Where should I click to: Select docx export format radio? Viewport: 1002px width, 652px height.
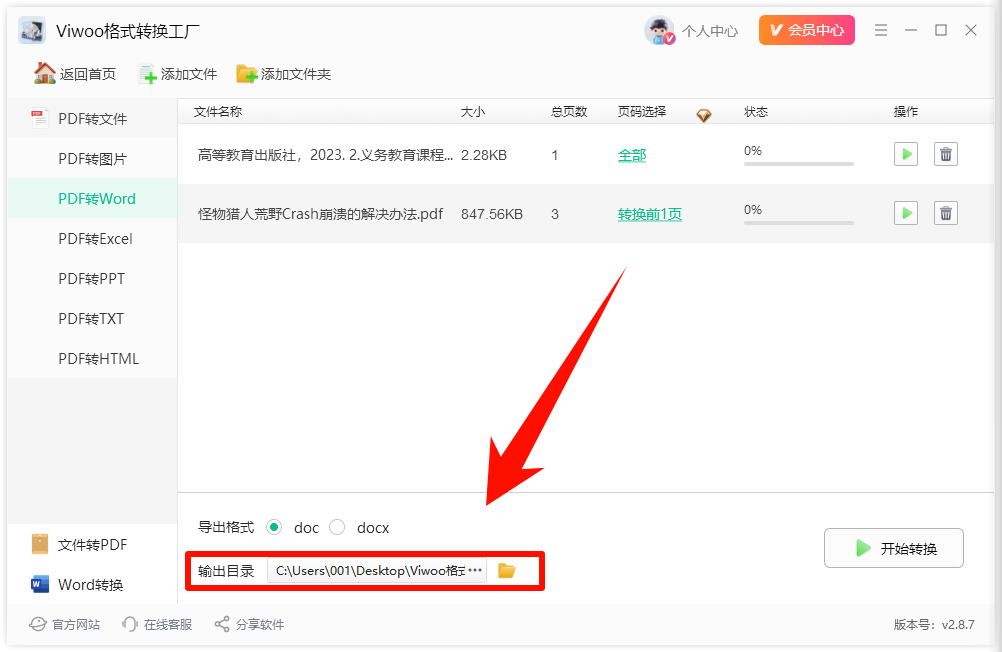click(337, 527)
